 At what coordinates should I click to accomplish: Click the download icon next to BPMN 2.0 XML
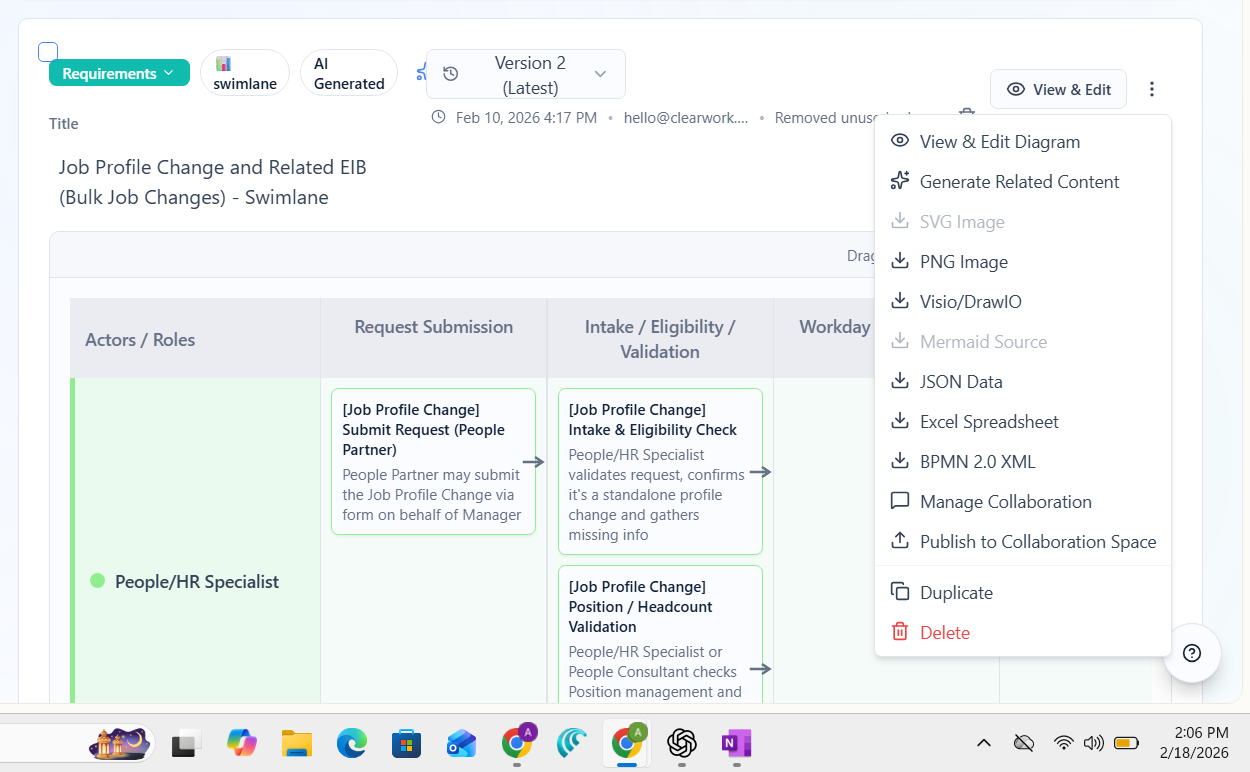(900, 461)
